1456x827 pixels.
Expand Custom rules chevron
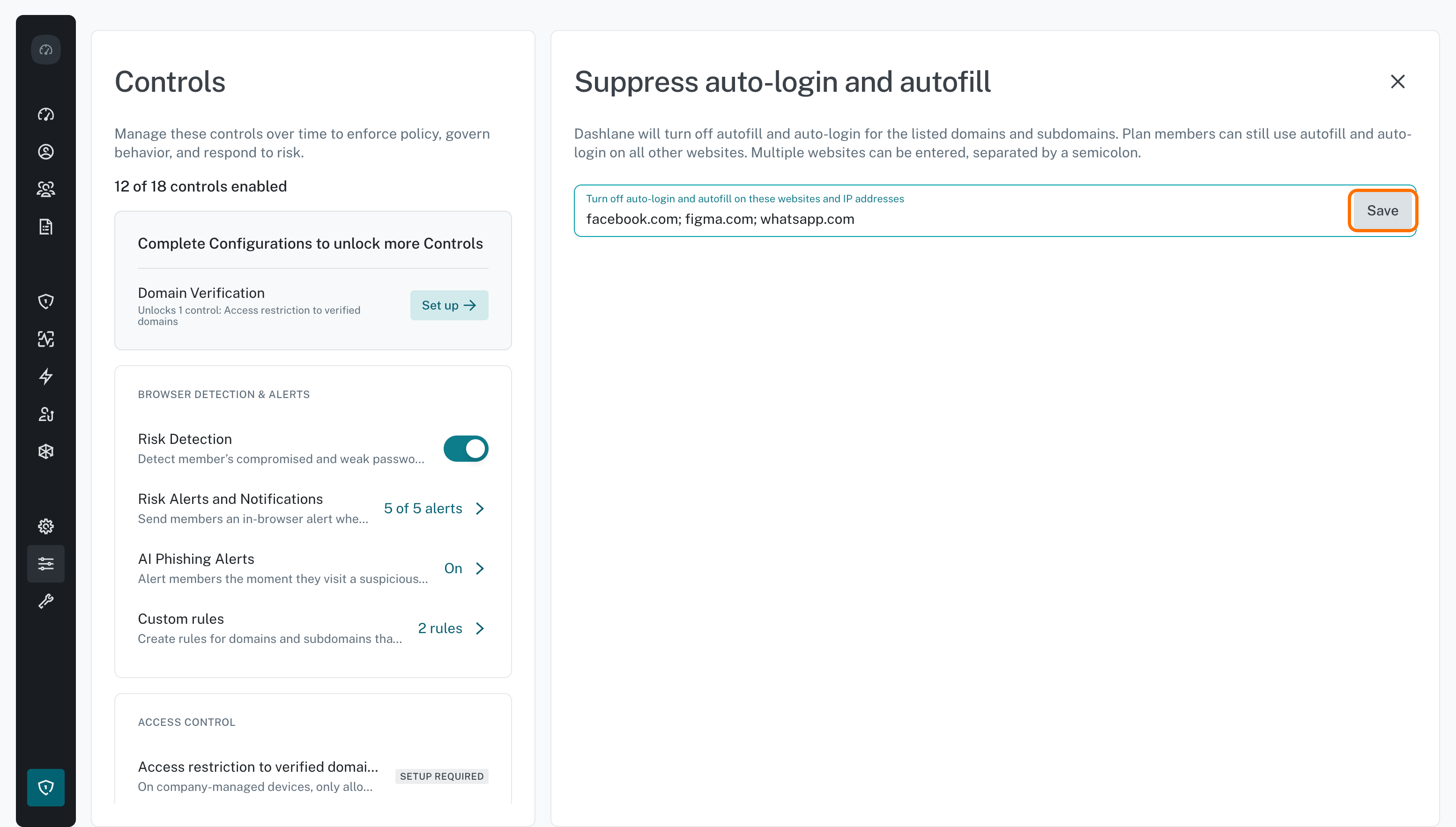(480, 628)
